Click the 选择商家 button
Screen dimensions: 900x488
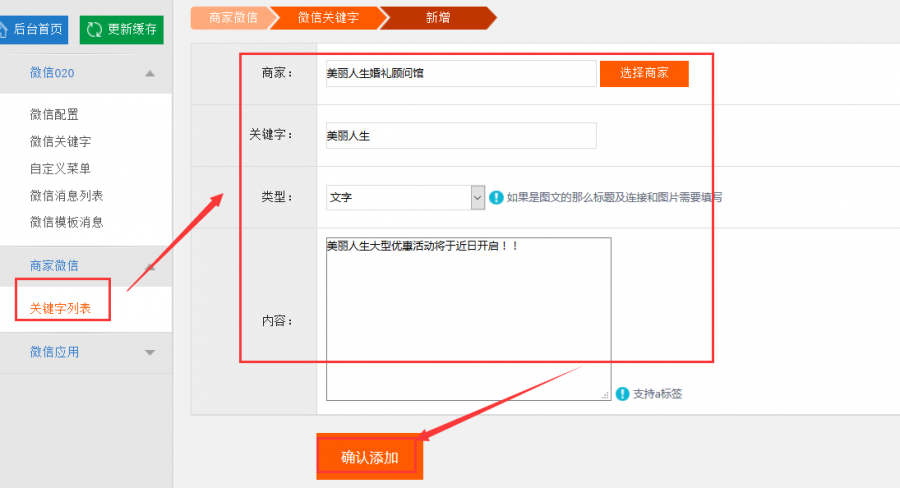tap(644, 73)
